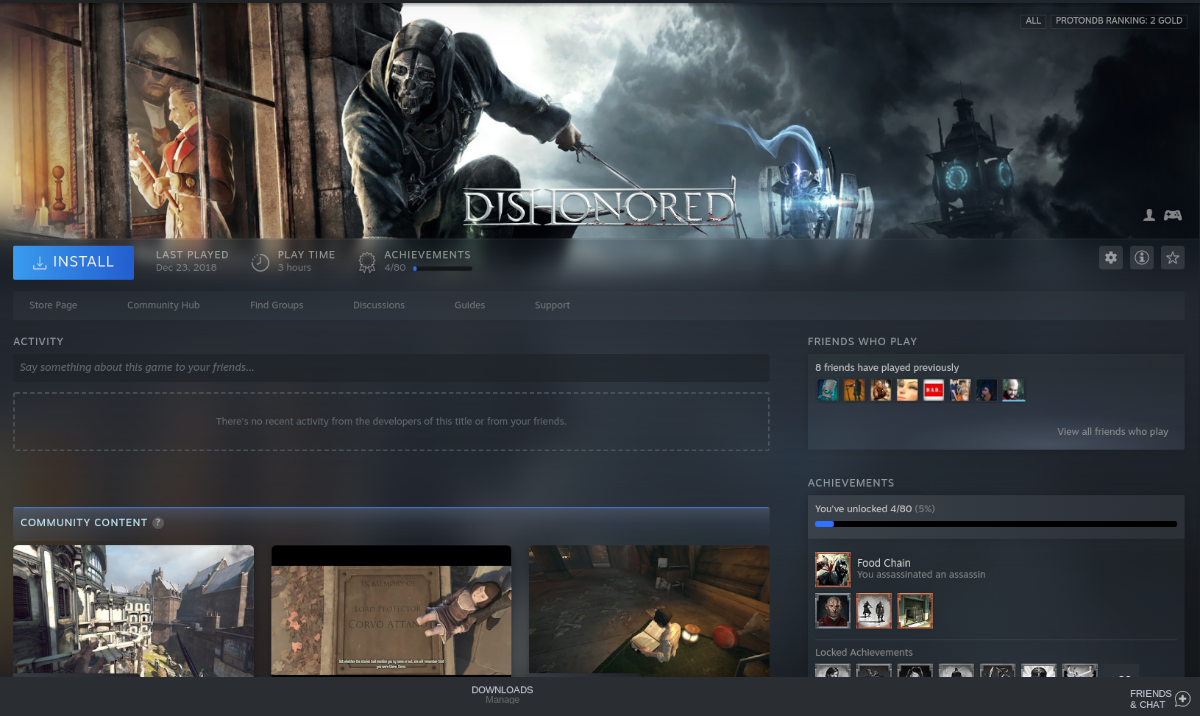Click the ribbon icon beside Achievements 4/80
Viewport: 1200px width, 716px height.
point(368,262)
